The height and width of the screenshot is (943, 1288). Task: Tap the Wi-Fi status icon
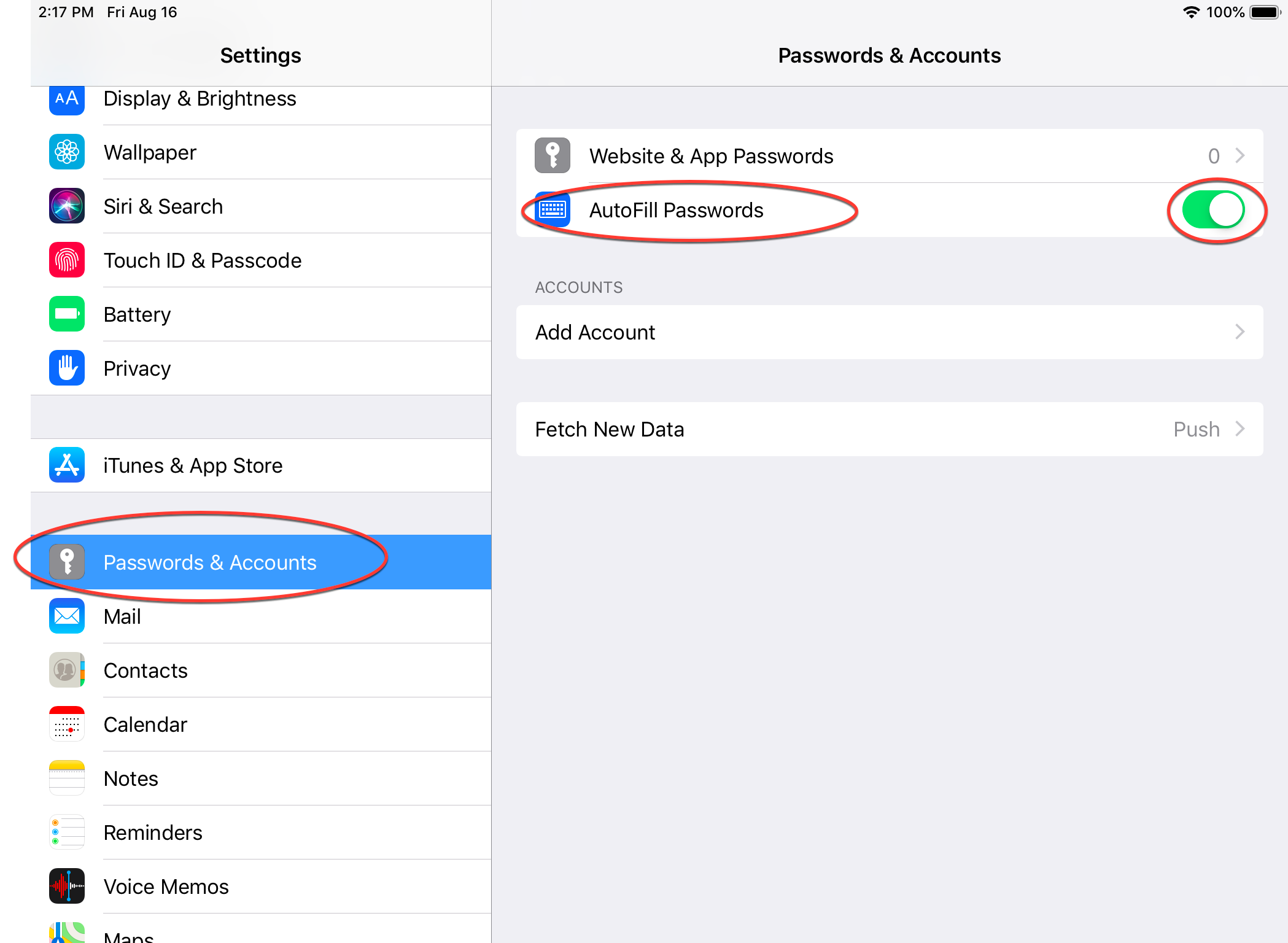(1191, 12)
